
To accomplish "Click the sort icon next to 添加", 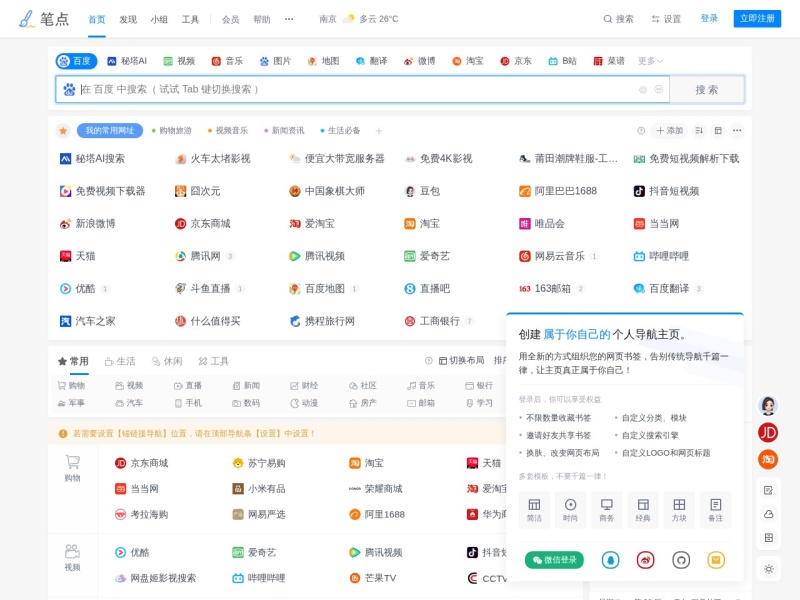I will [699, 131].
